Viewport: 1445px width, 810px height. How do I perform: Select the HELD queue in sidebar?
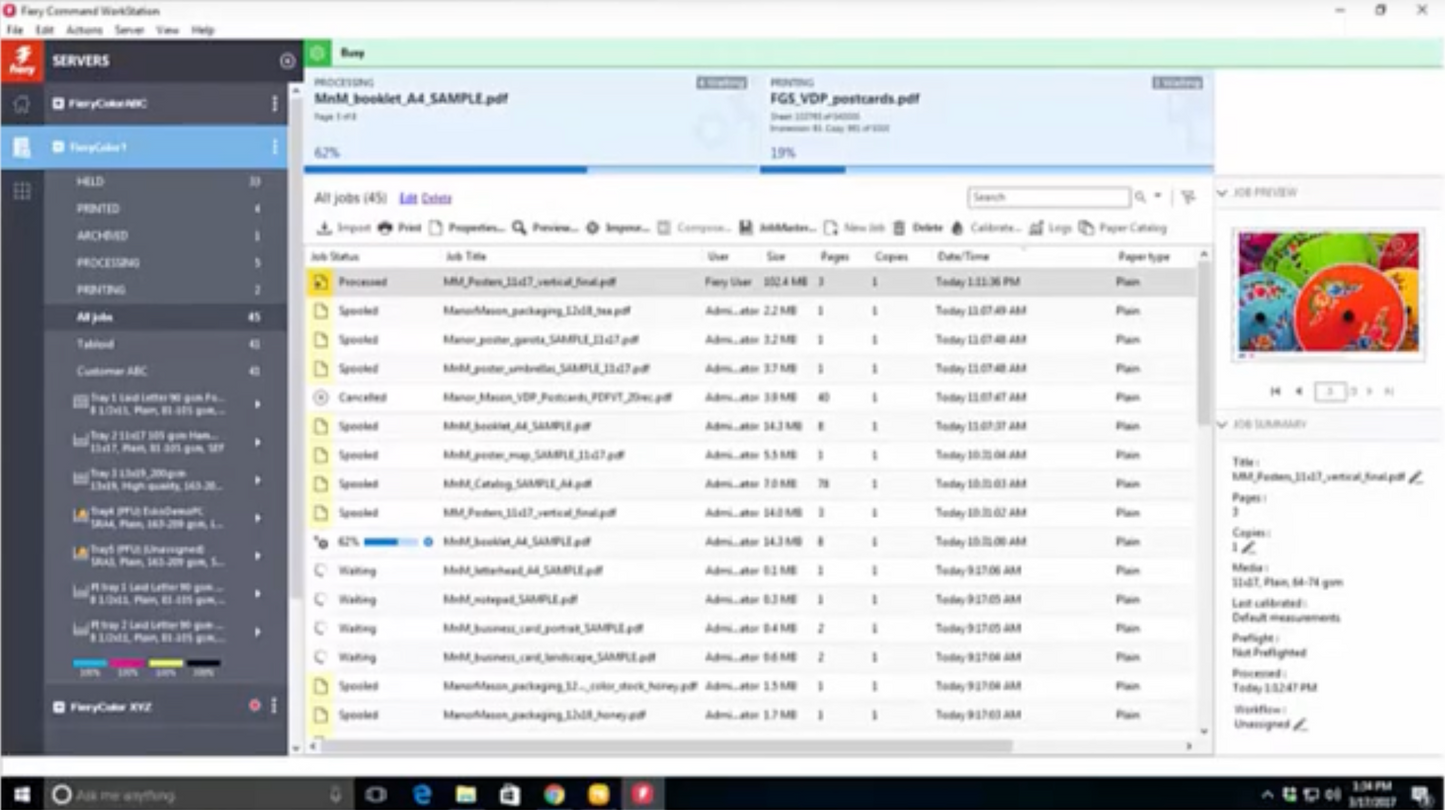(90, 181)
